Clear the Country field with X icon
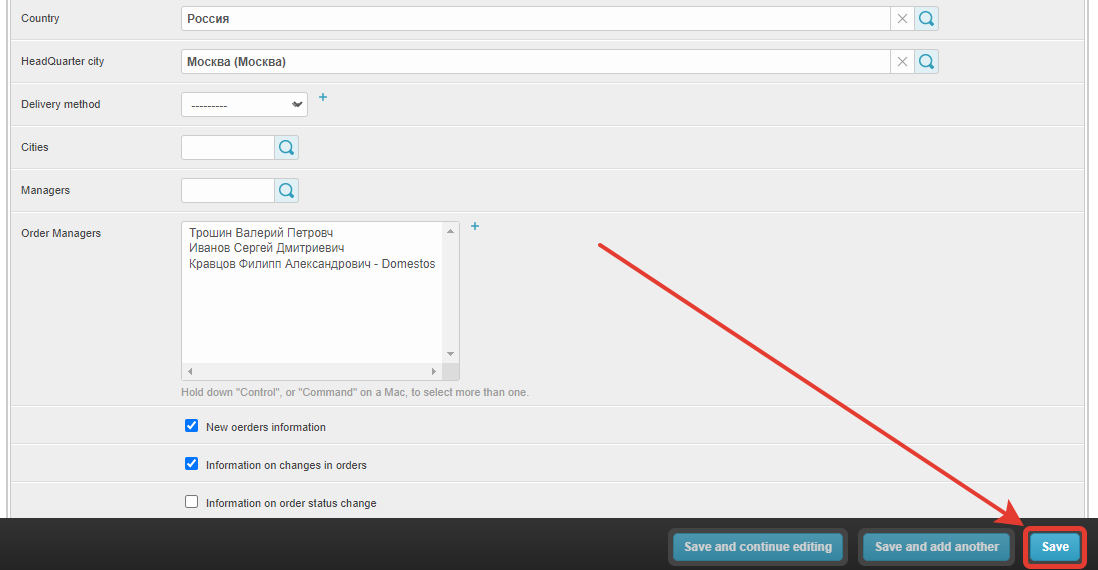This screenshot has height=570, width=1098. (x=902, y=18)
